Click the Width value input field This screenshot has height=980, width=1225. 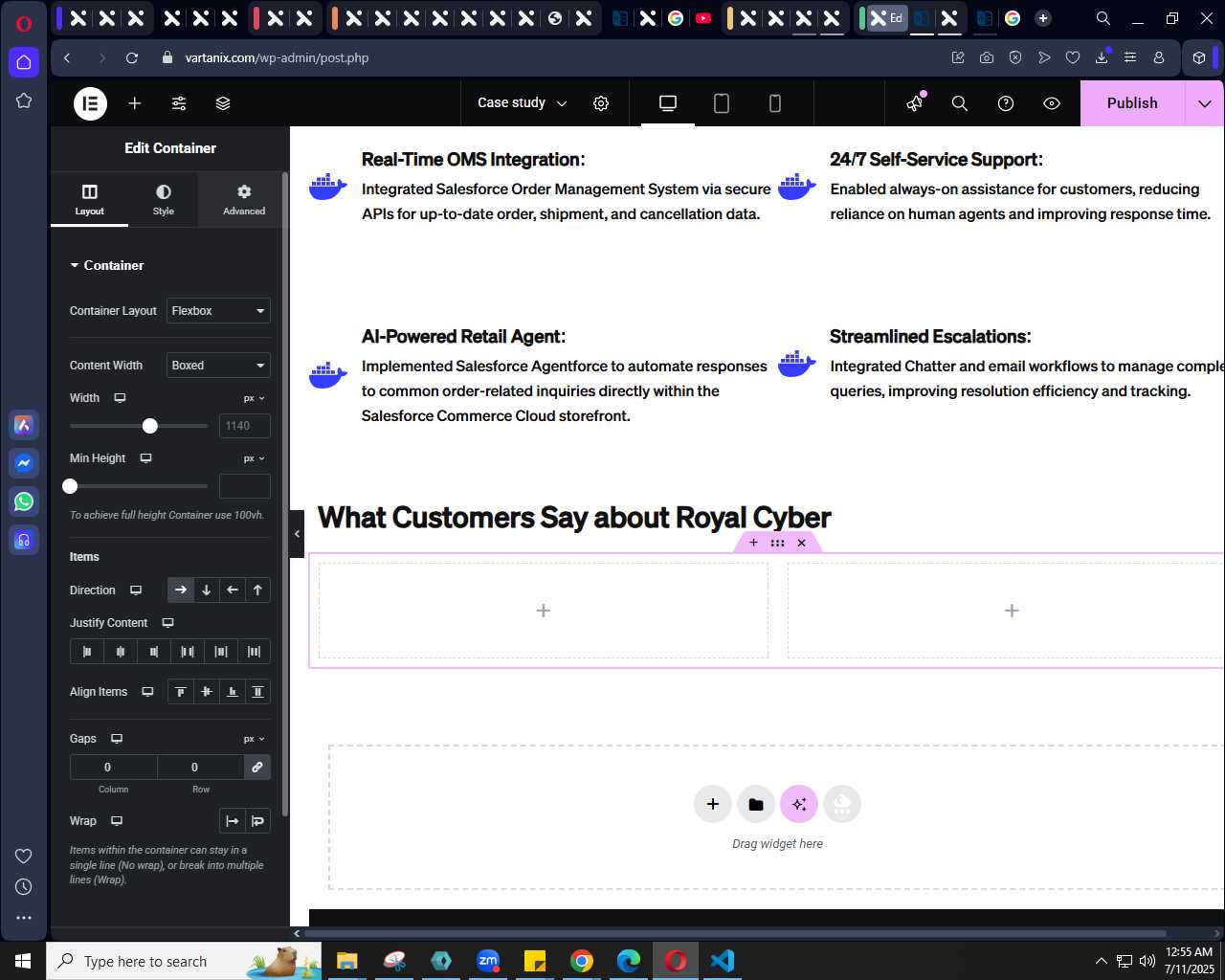tap(245, 426)
